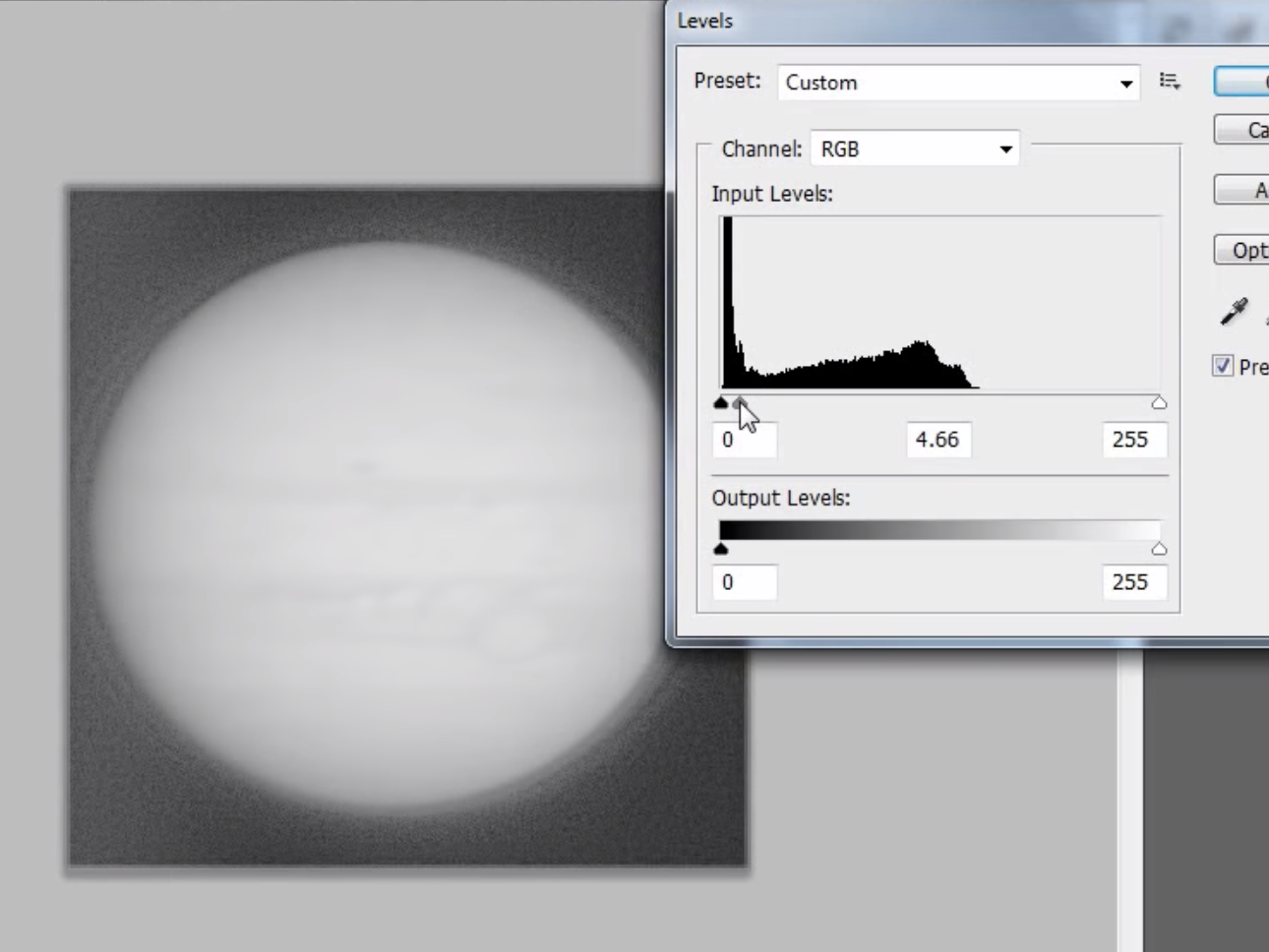Click the output white level slider
The height and width of the screenshot is (952, 1269).
1159,550
